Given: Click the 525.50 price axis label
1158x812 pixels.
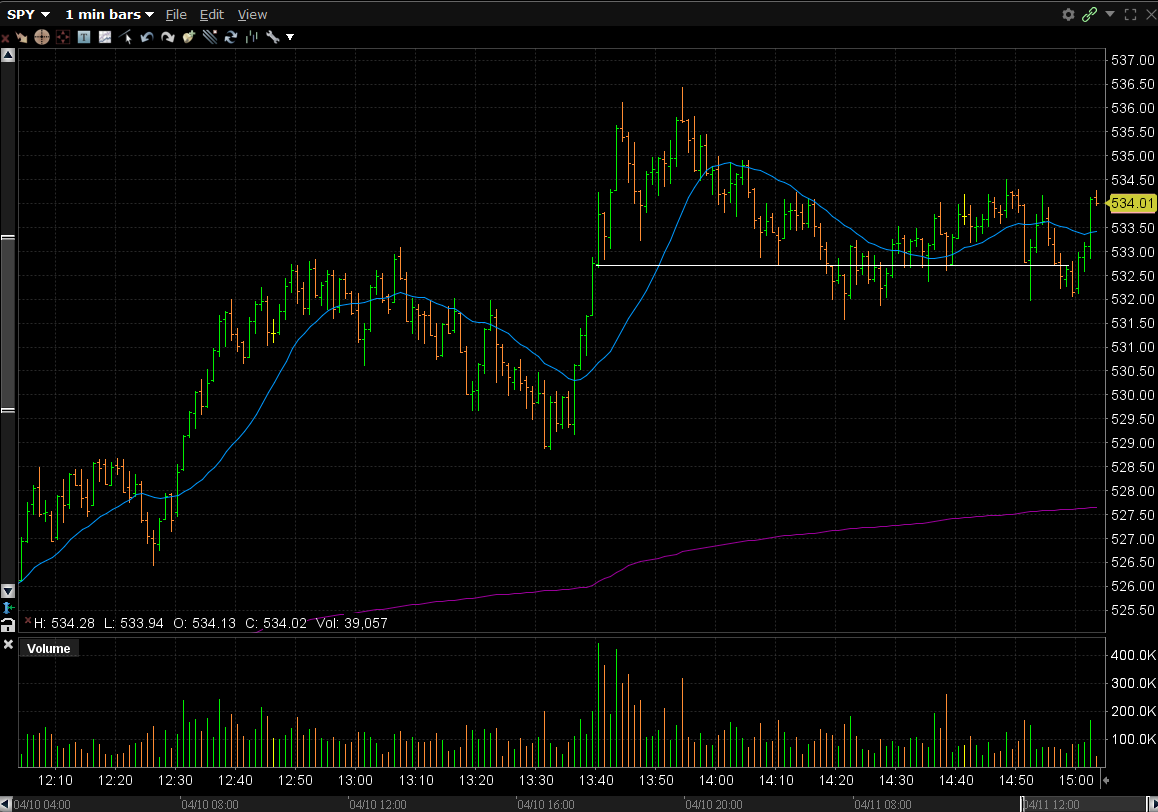Looking at the screenshot, I should pos(1132,610).
